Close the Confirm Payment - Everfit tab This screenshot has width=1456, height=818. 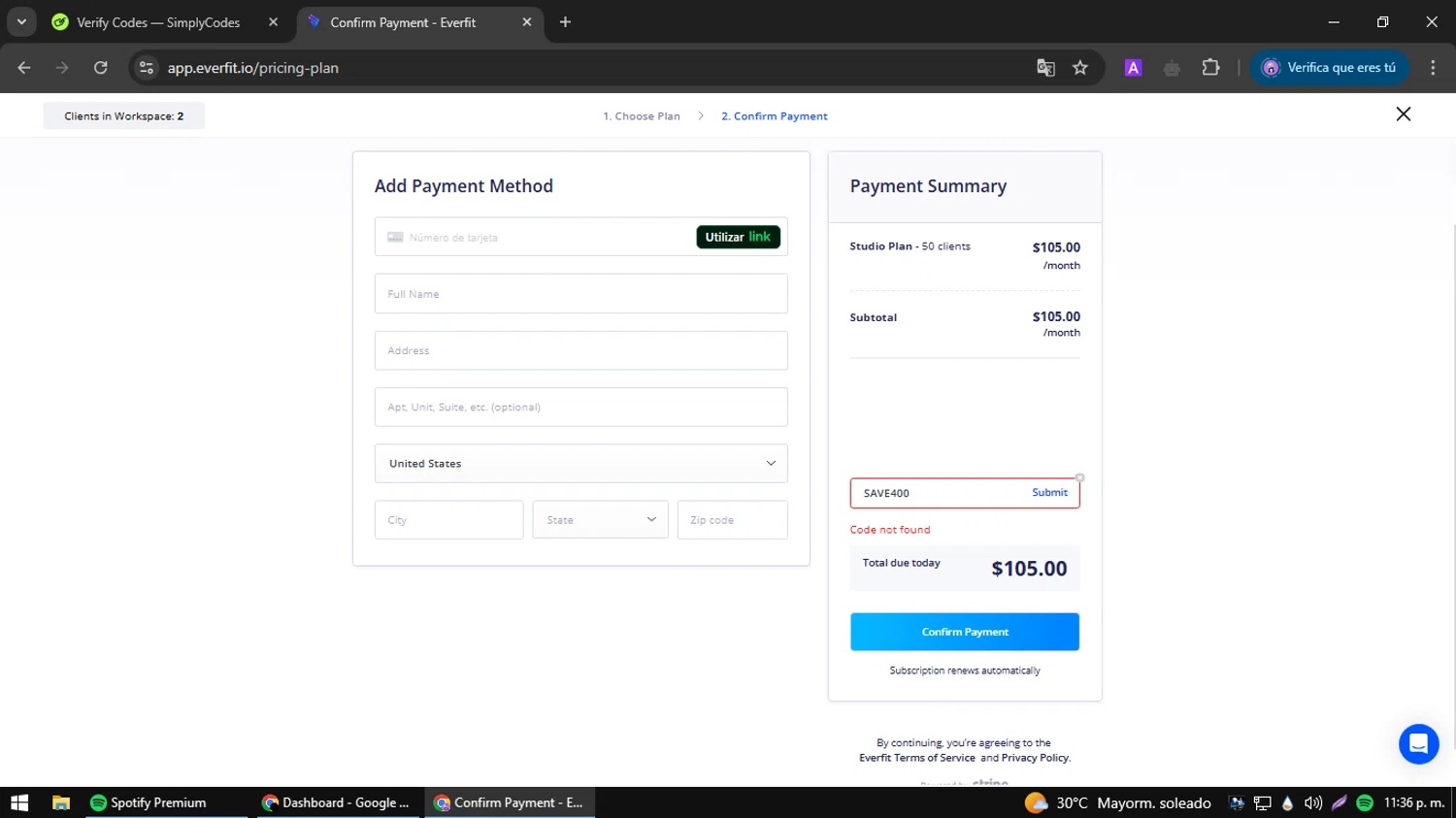(x=527, y=21)
